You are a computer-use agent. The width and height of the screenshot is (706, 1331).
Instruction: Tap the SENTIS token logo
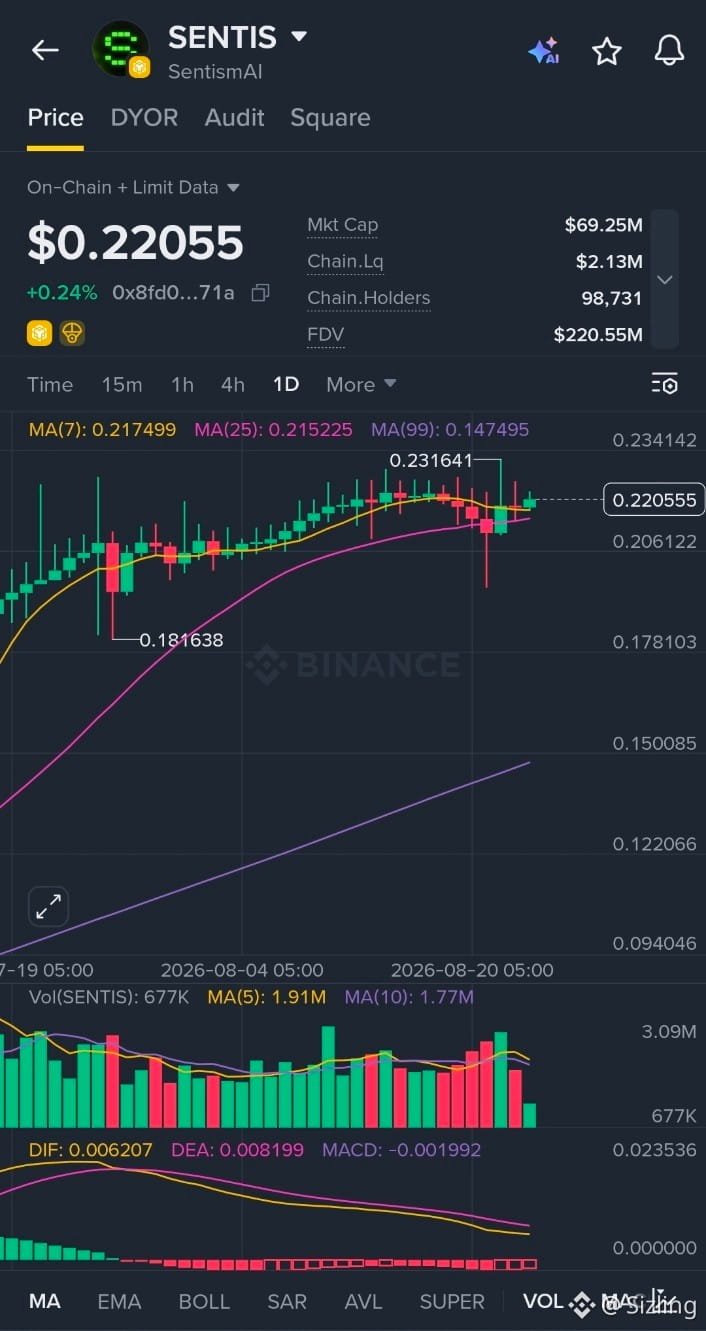pyautogui.click(x=120, y=49)
